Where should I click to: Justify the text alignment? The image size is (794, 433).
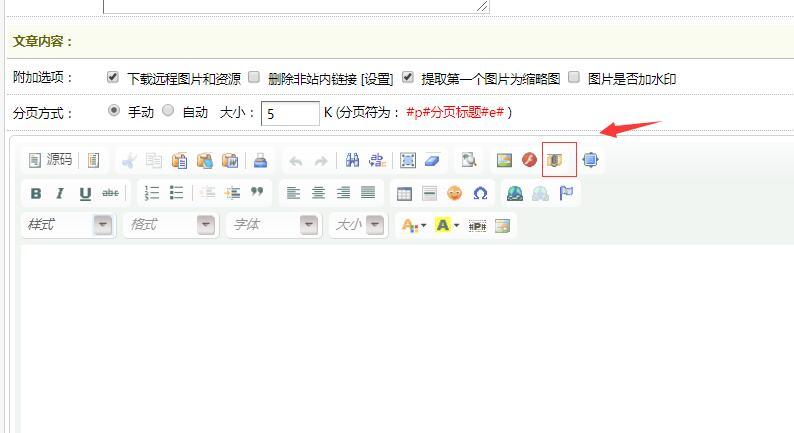[368, 193]
